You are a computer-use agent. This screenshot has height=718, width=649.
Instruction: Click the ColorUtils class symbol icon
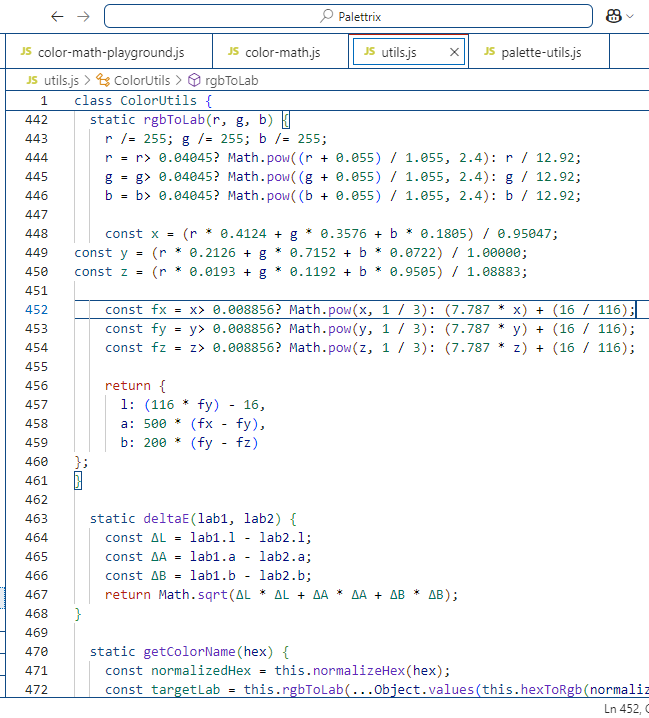click(x=103, y=81)
